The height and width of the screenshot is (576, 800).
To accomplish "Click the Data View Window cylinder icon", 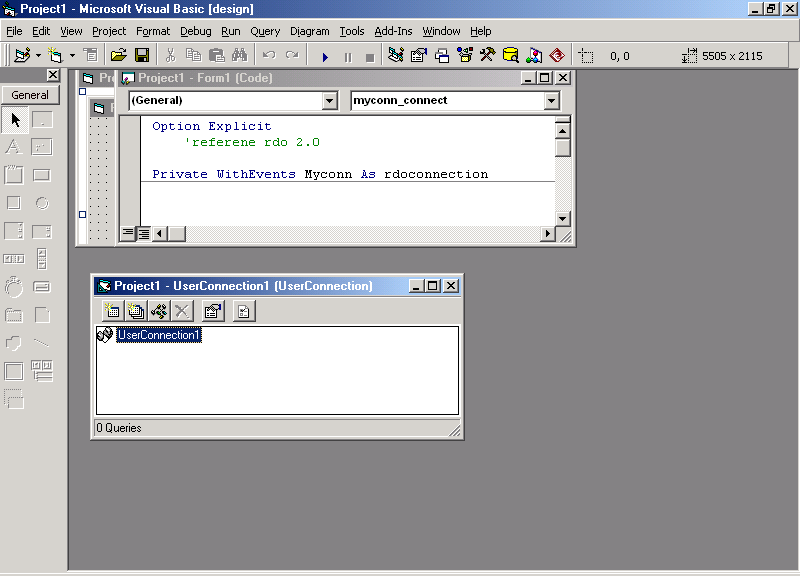I will coord(510,56).
